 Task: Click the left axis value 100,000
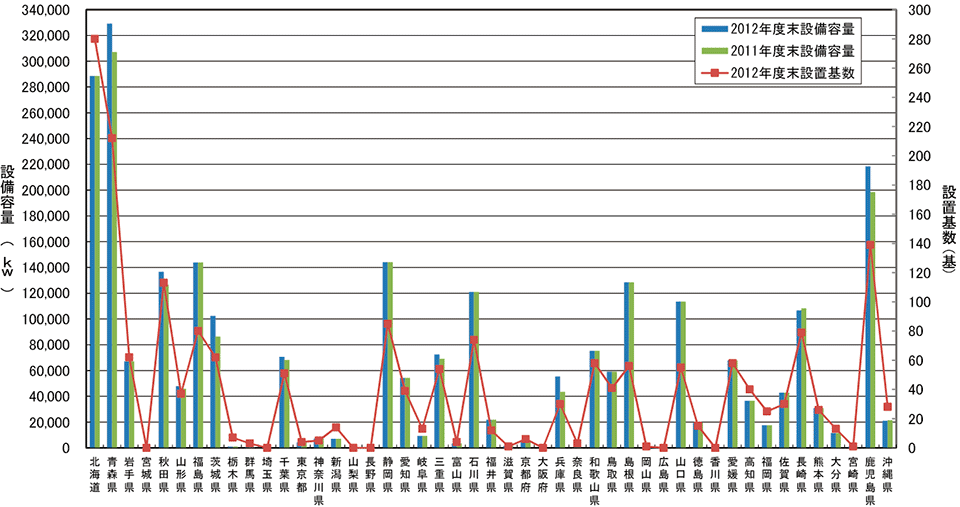48,319
